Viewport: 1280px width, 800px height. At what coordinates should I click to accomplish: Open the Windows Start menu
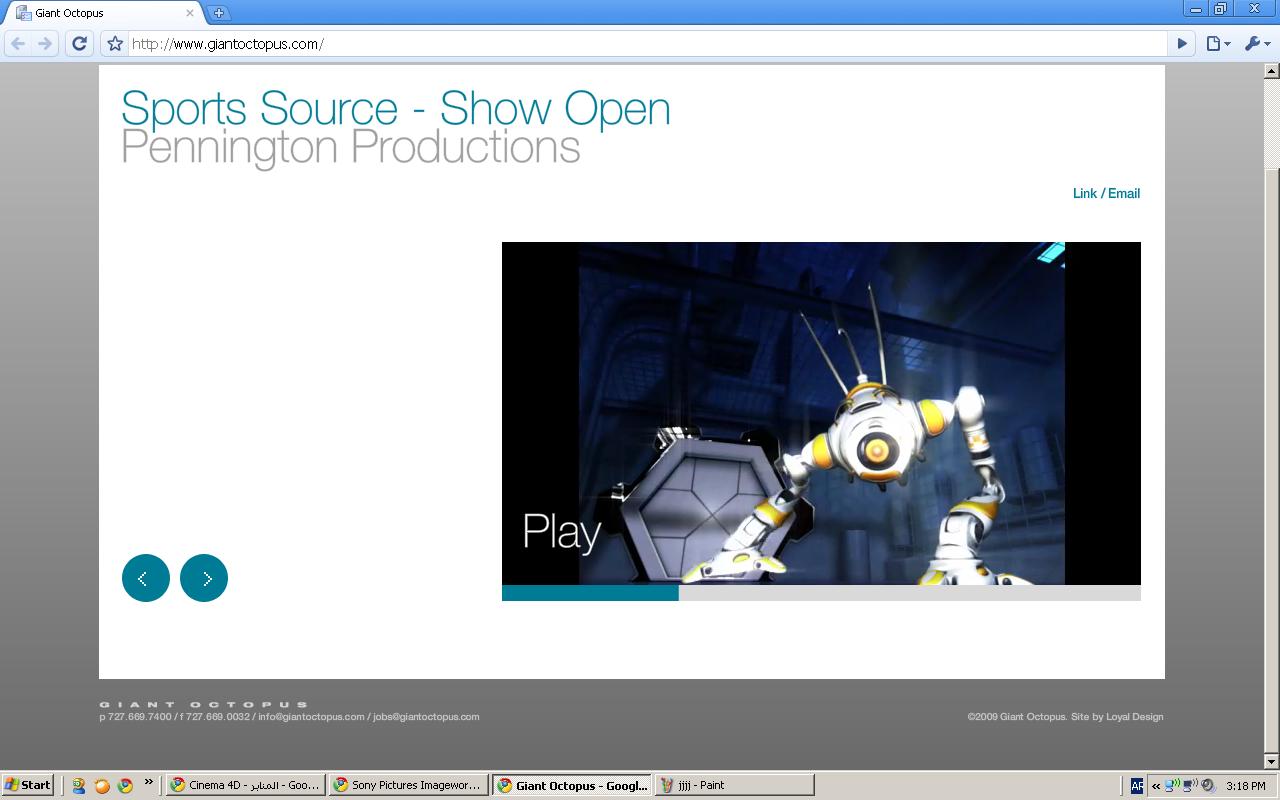pyautogui.click(x=28, y=785)
